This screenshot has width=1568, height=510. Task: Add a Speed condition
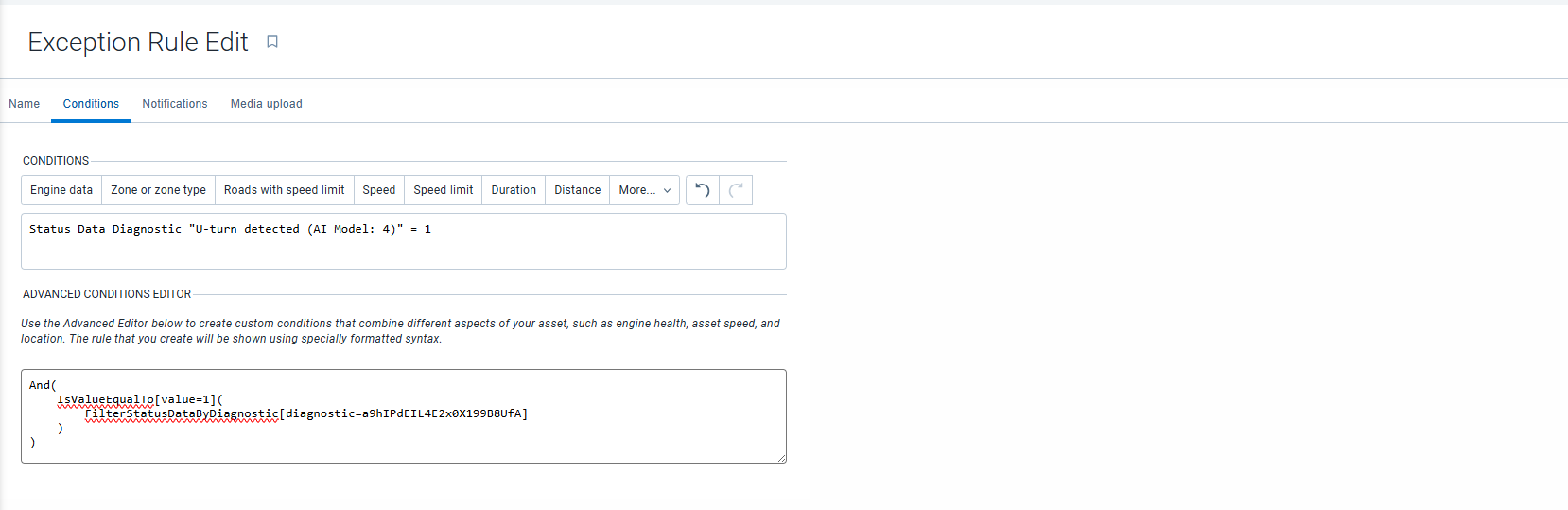pyautogui.click(x=379, y=190)
